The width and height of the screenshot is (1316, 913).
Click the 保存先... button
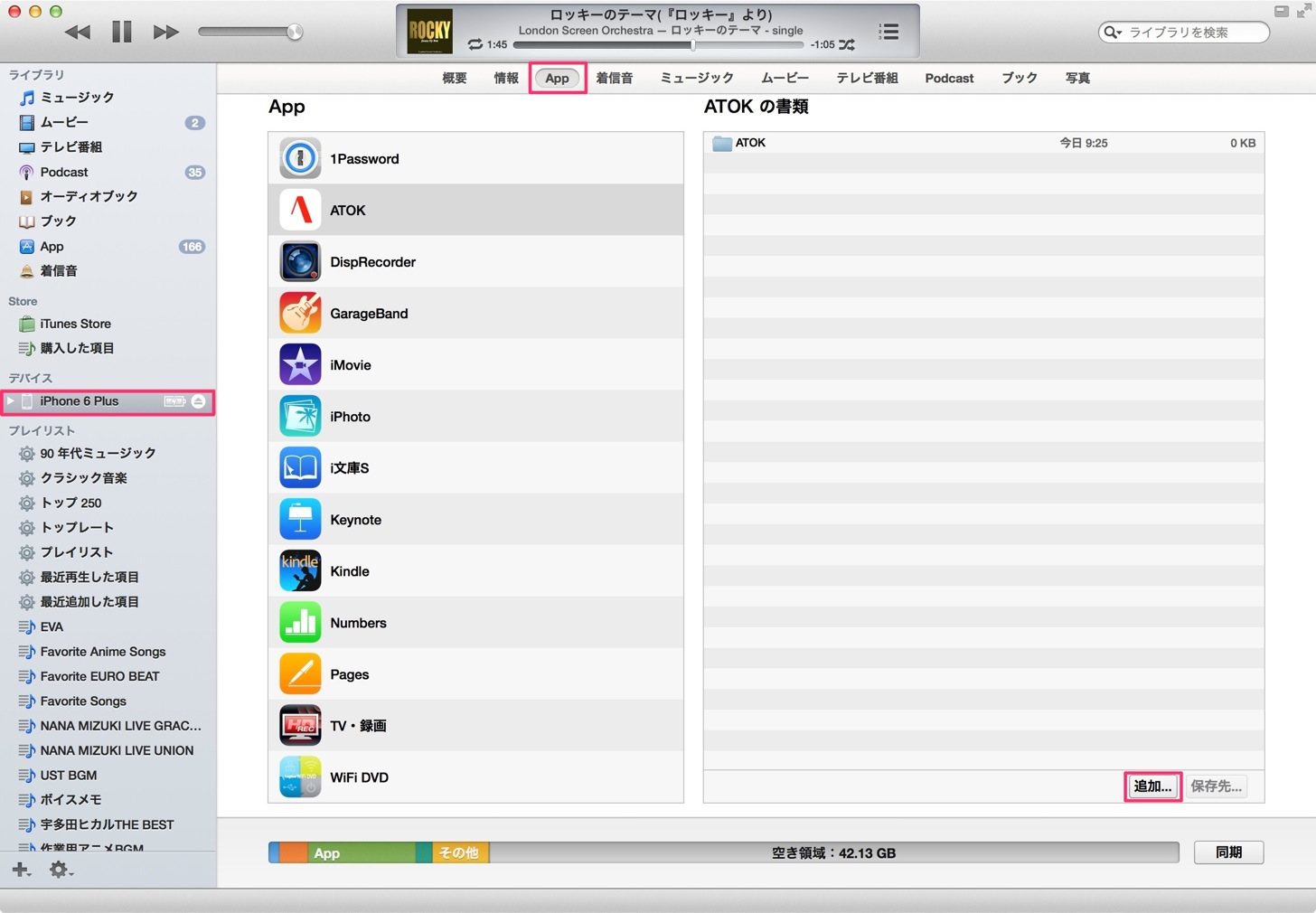(1216, 786)
